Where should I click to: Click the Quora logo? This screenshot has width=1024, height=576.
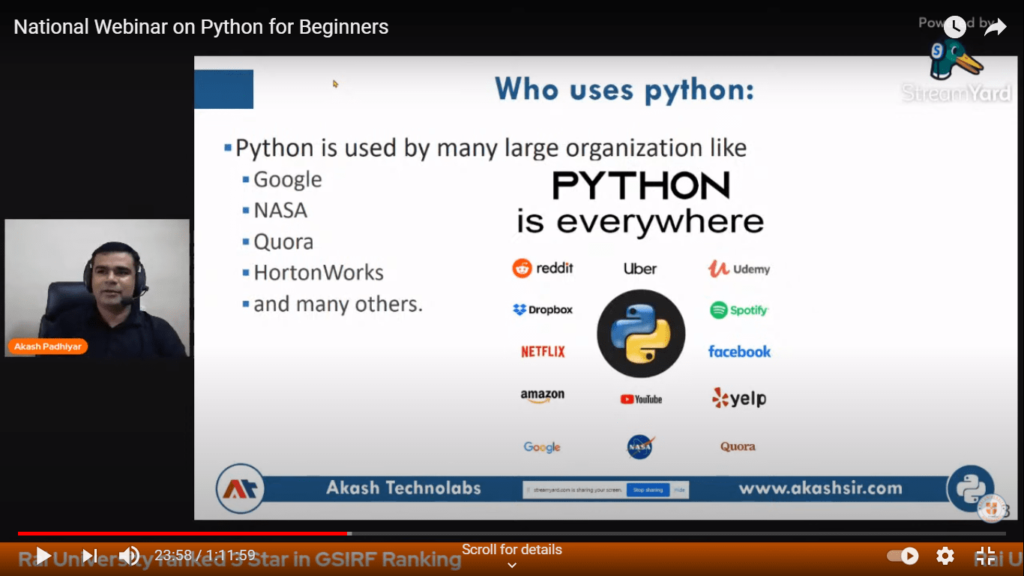point(738,447)
